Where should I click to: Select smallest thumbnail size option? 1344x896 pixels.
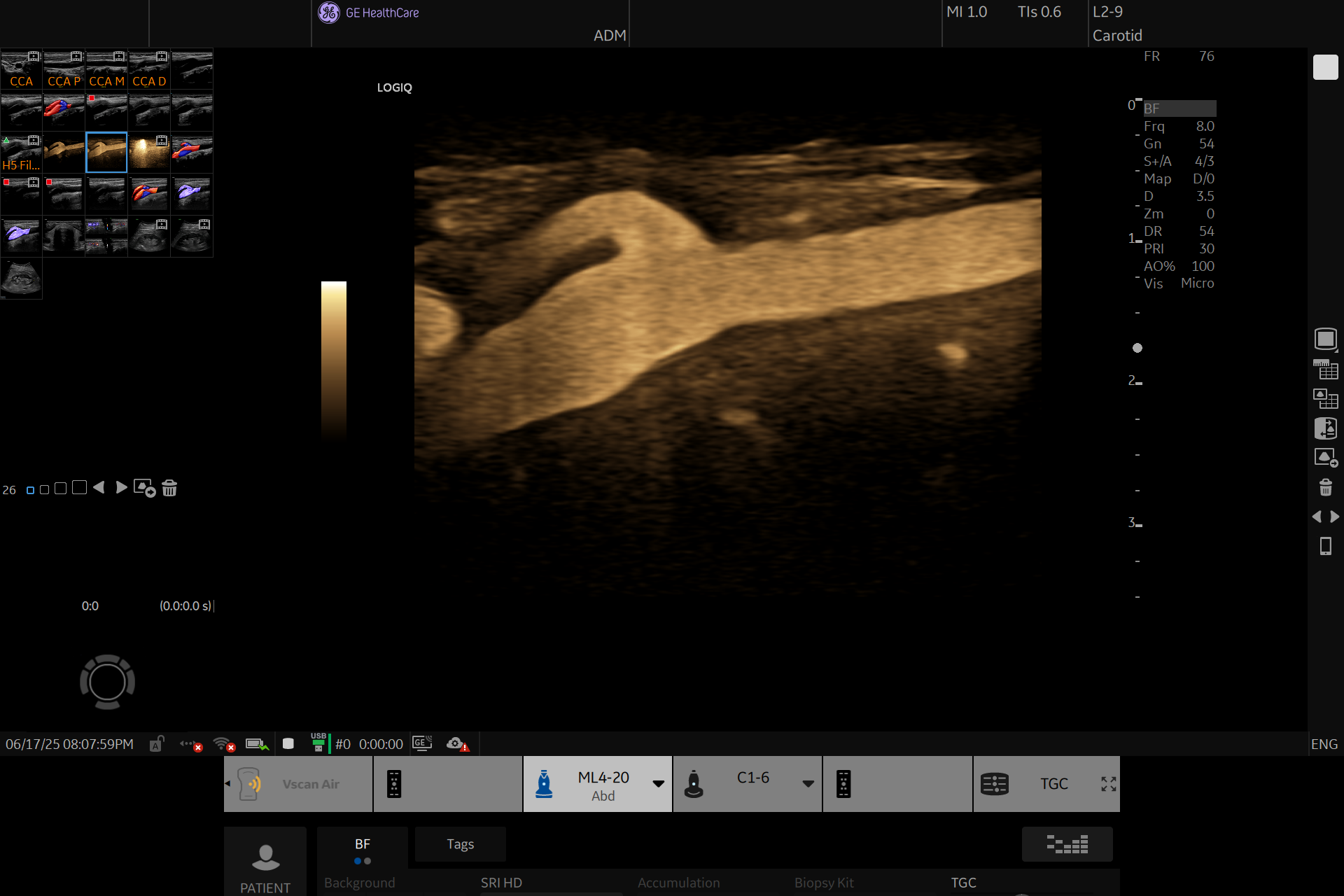(30, 490)
